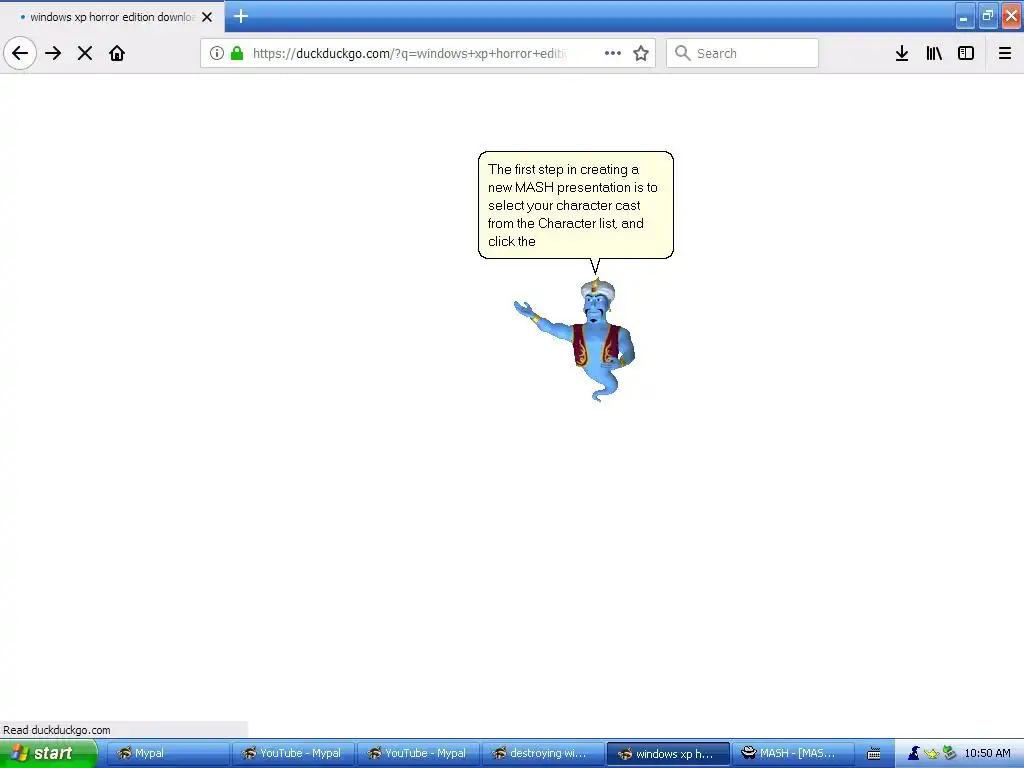
Task: Switch to the MASH taskbar window
Action: (x=793, y=753)
